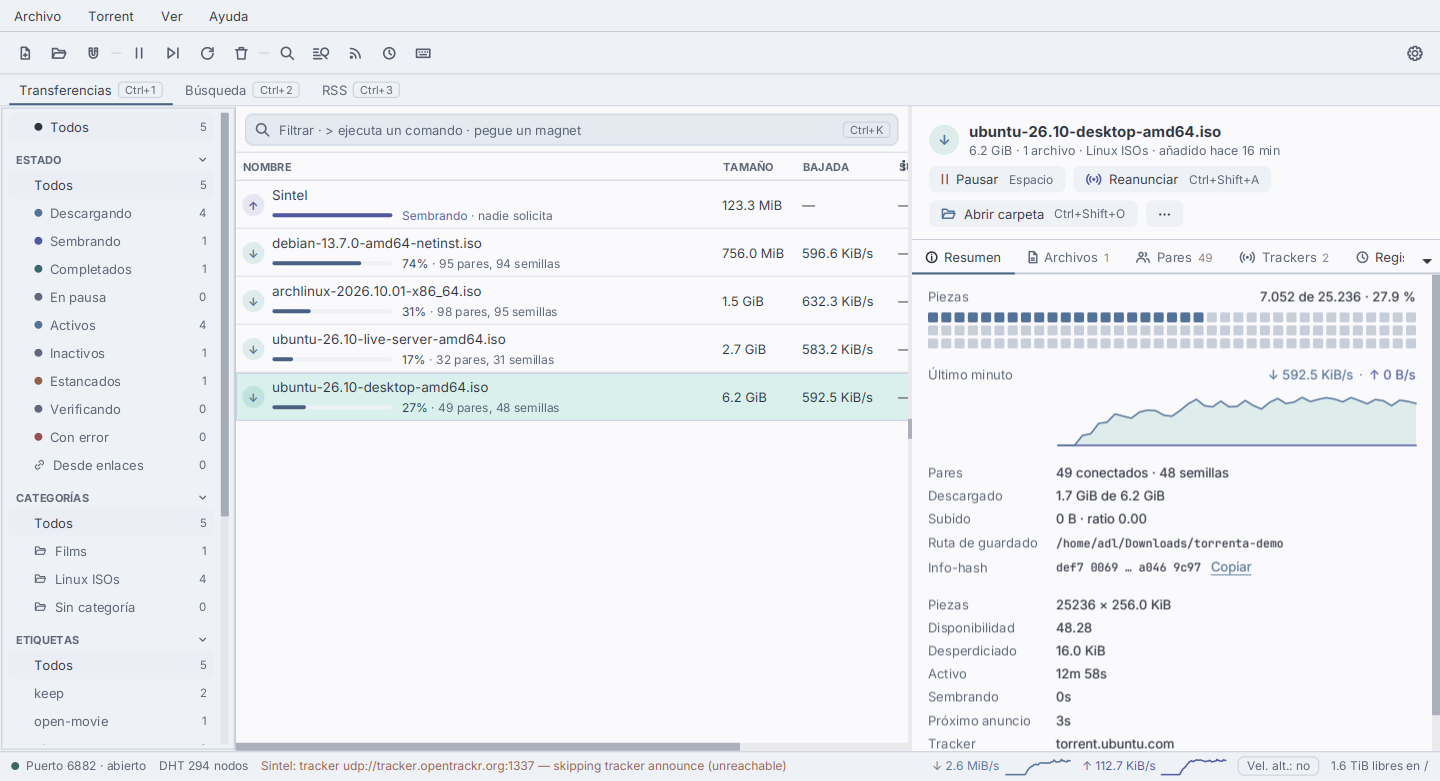
Task: Click the Filtrar command search field
Action: tap(572, 130)
